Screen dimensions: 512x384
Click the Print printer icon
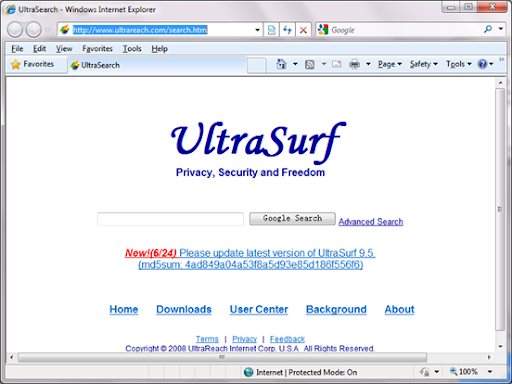(x=354, y=64)
